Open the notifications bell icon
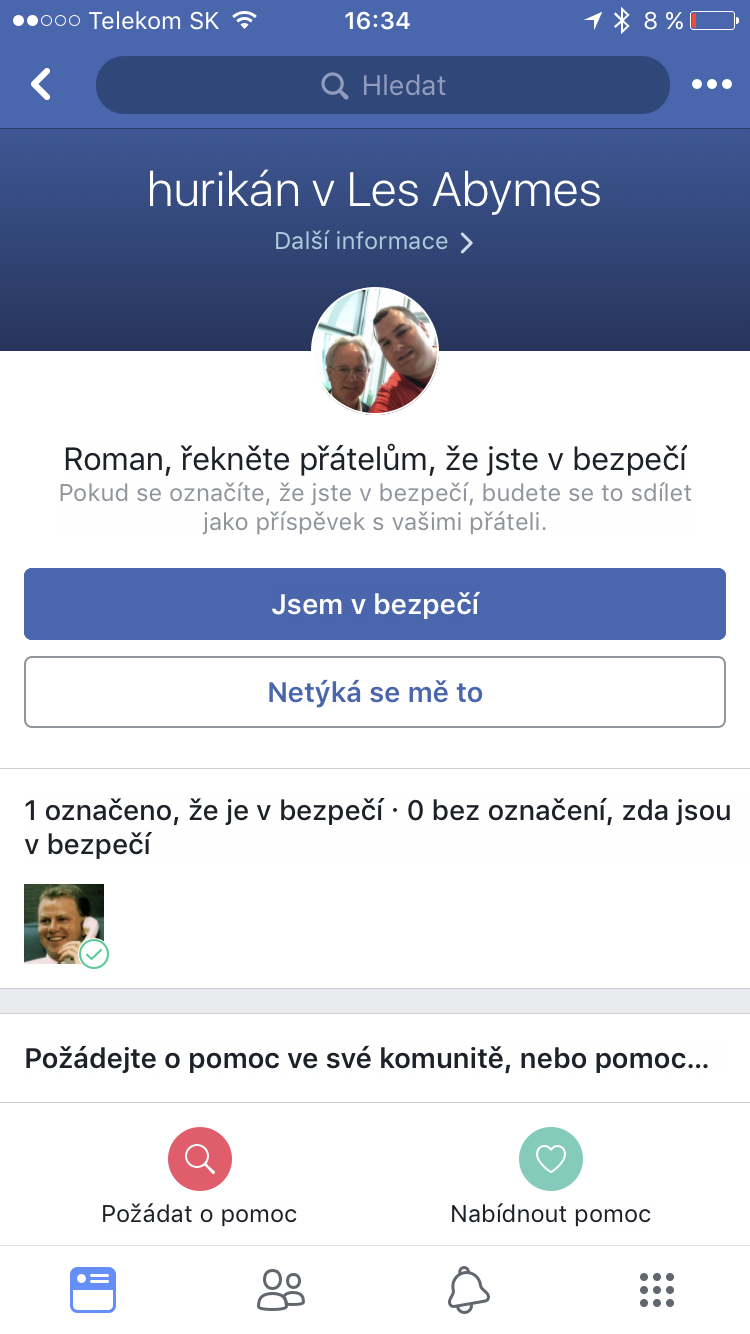 (468, 1290)
